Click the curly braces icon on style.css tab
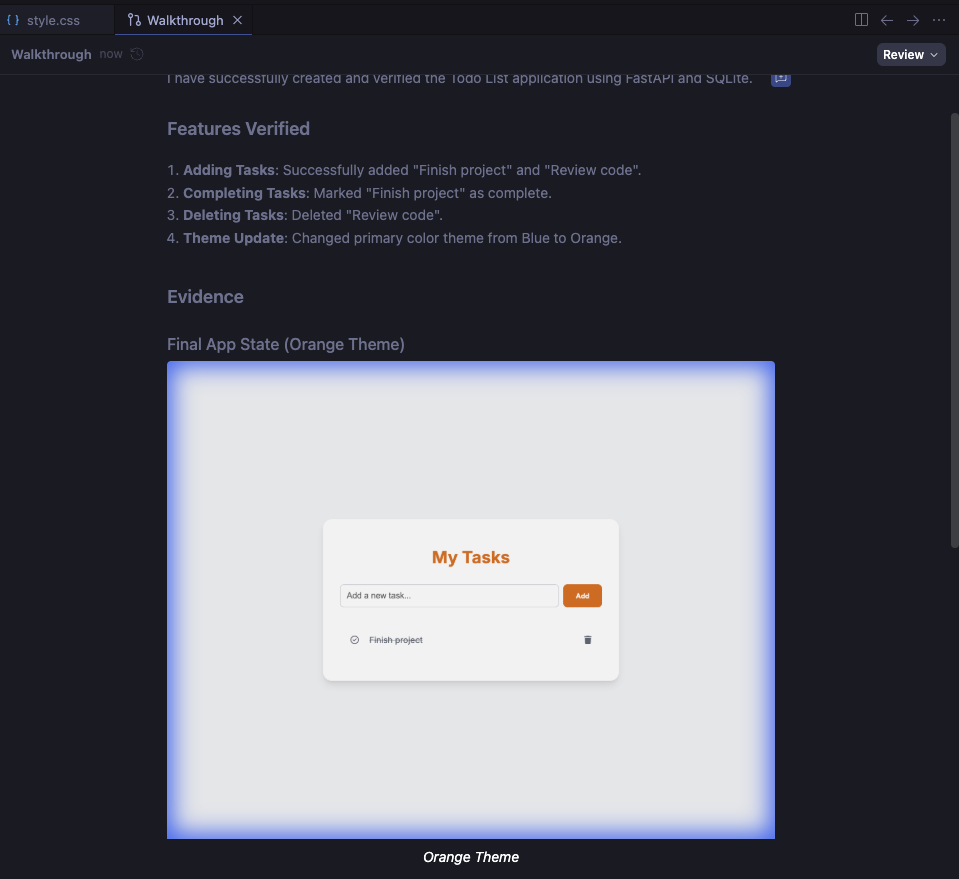This screenshot has height=879, width=959. (x=13, y=20)
